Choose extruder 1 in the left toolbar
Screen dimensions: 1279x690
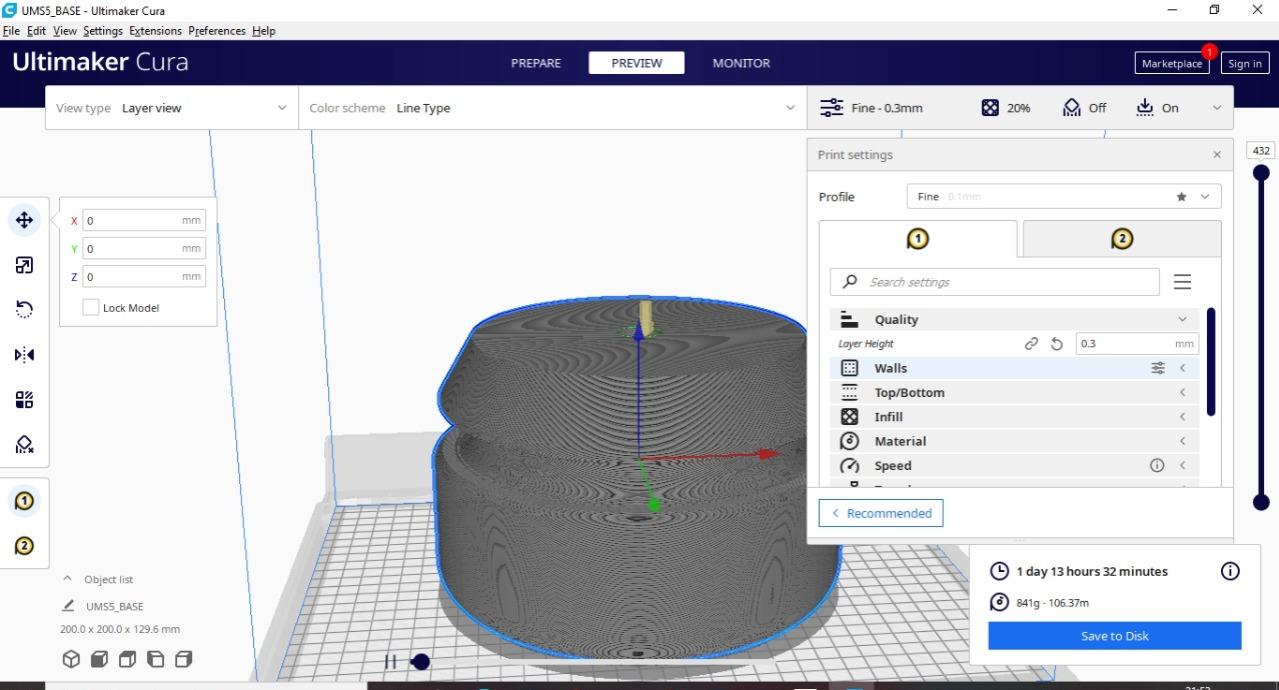[25, 501]
